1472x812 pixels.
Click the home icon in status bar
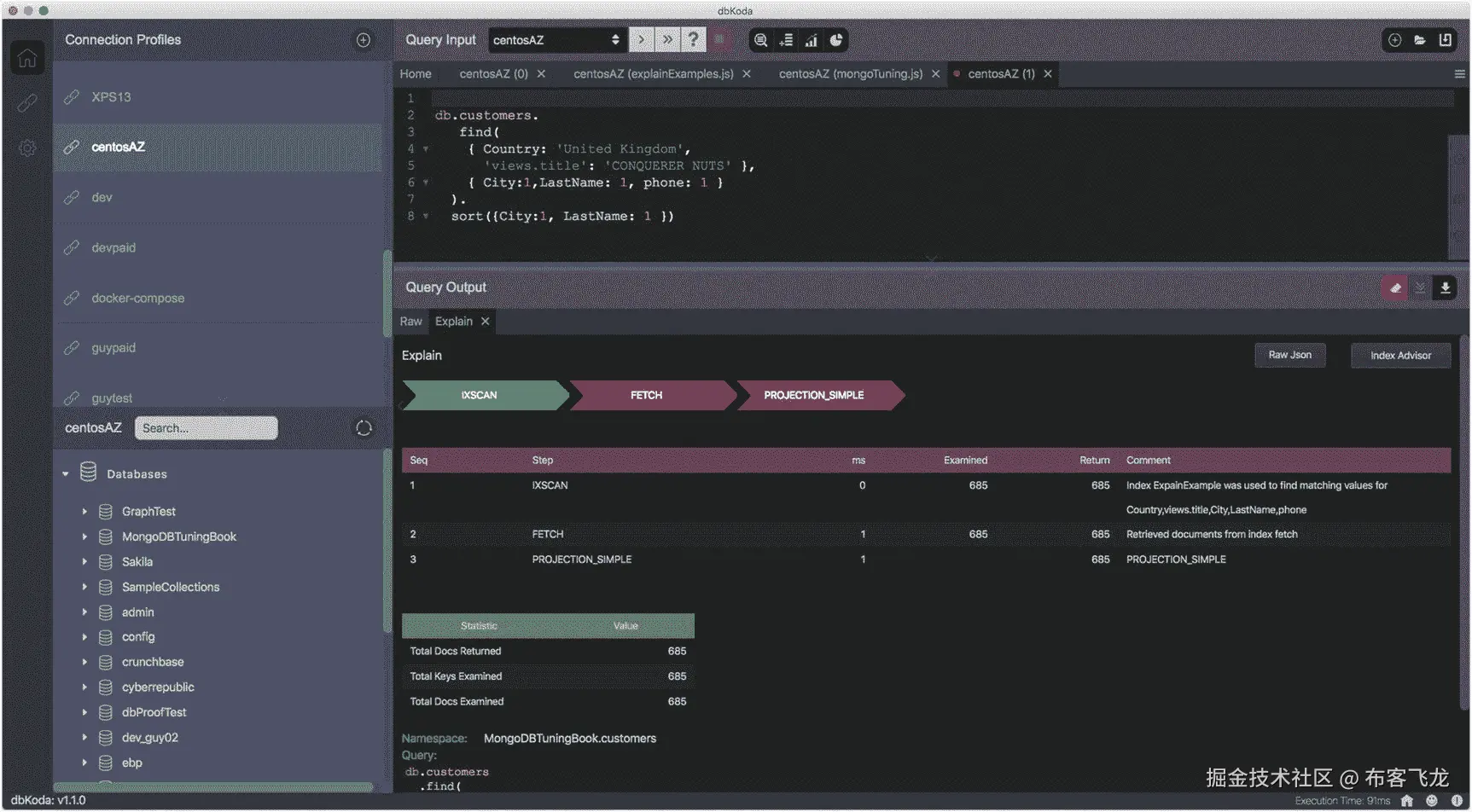pos(1407,801)
